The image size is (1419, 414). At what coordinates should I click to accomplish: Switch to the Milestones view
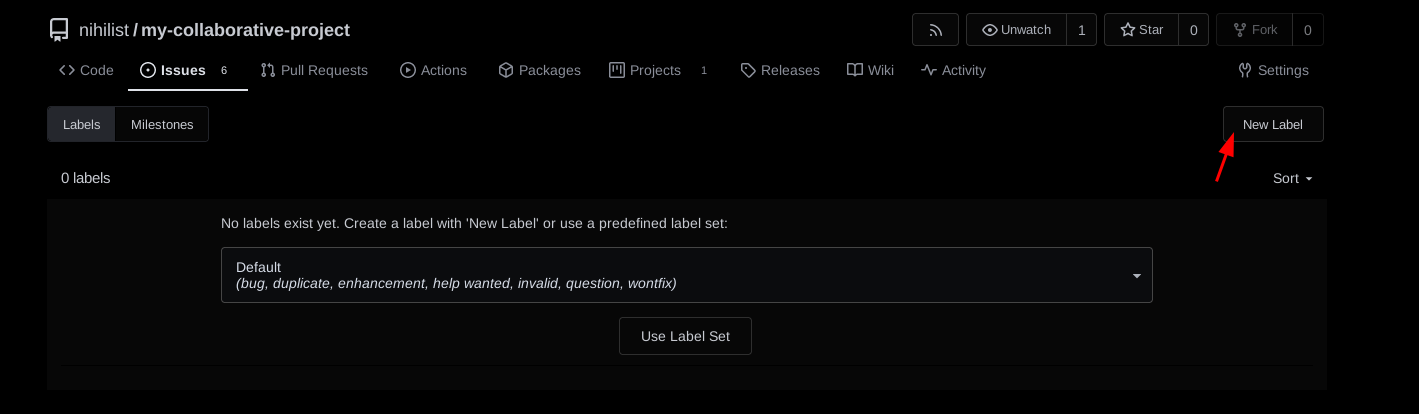pos(162,125)
